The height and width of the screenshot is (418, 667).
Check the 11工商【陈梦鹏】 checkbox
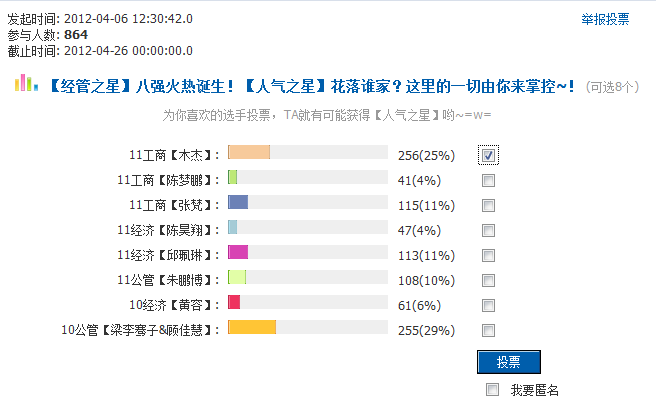click(488, 180)
